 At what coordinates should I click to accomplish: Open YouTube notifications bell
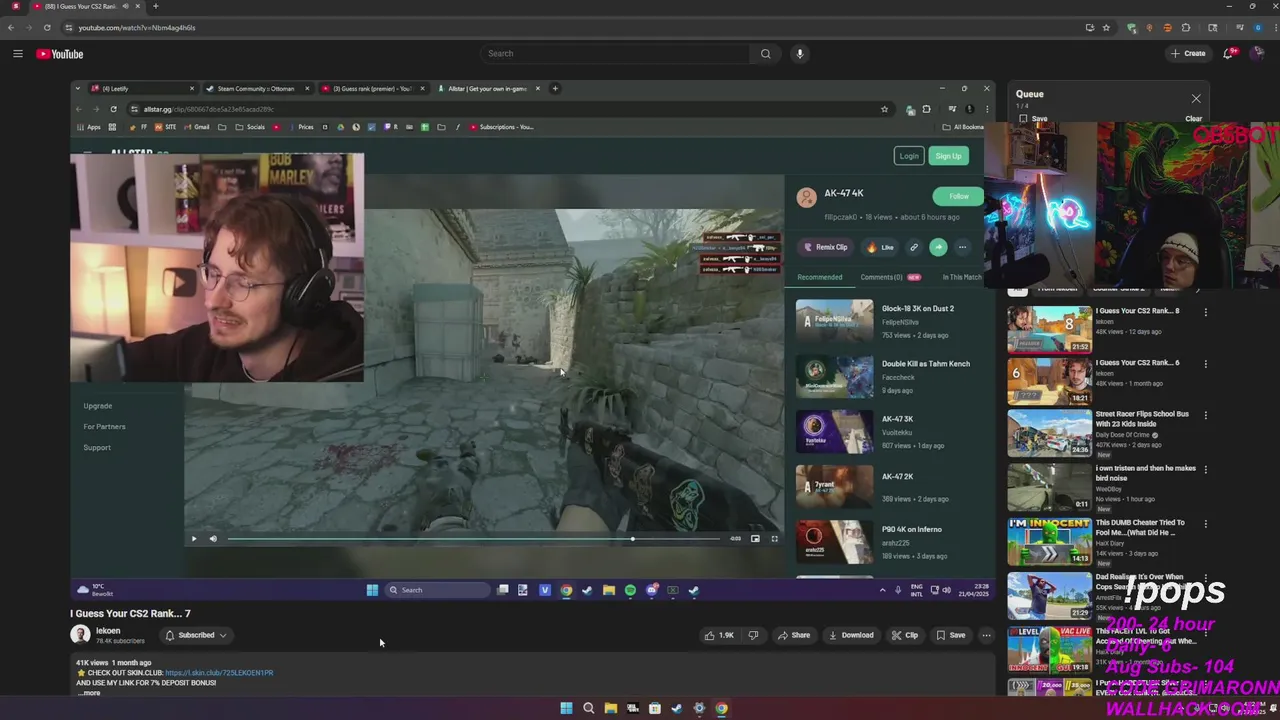tap(1229, 54)
